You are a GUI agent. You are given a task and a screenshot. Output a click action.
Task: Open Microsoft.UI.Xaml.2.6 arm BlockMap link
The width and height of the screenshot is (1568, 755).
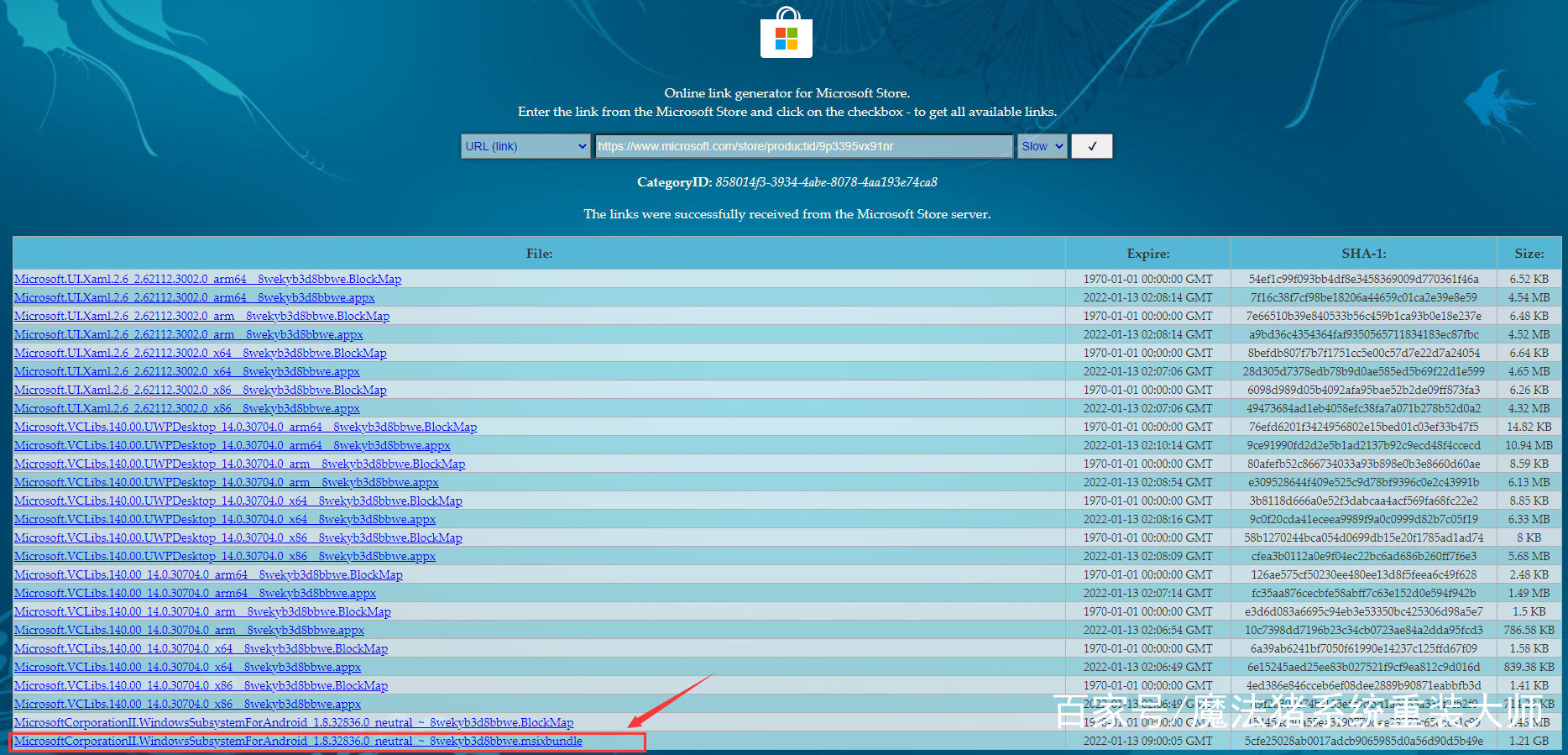[x=202, y=316]
